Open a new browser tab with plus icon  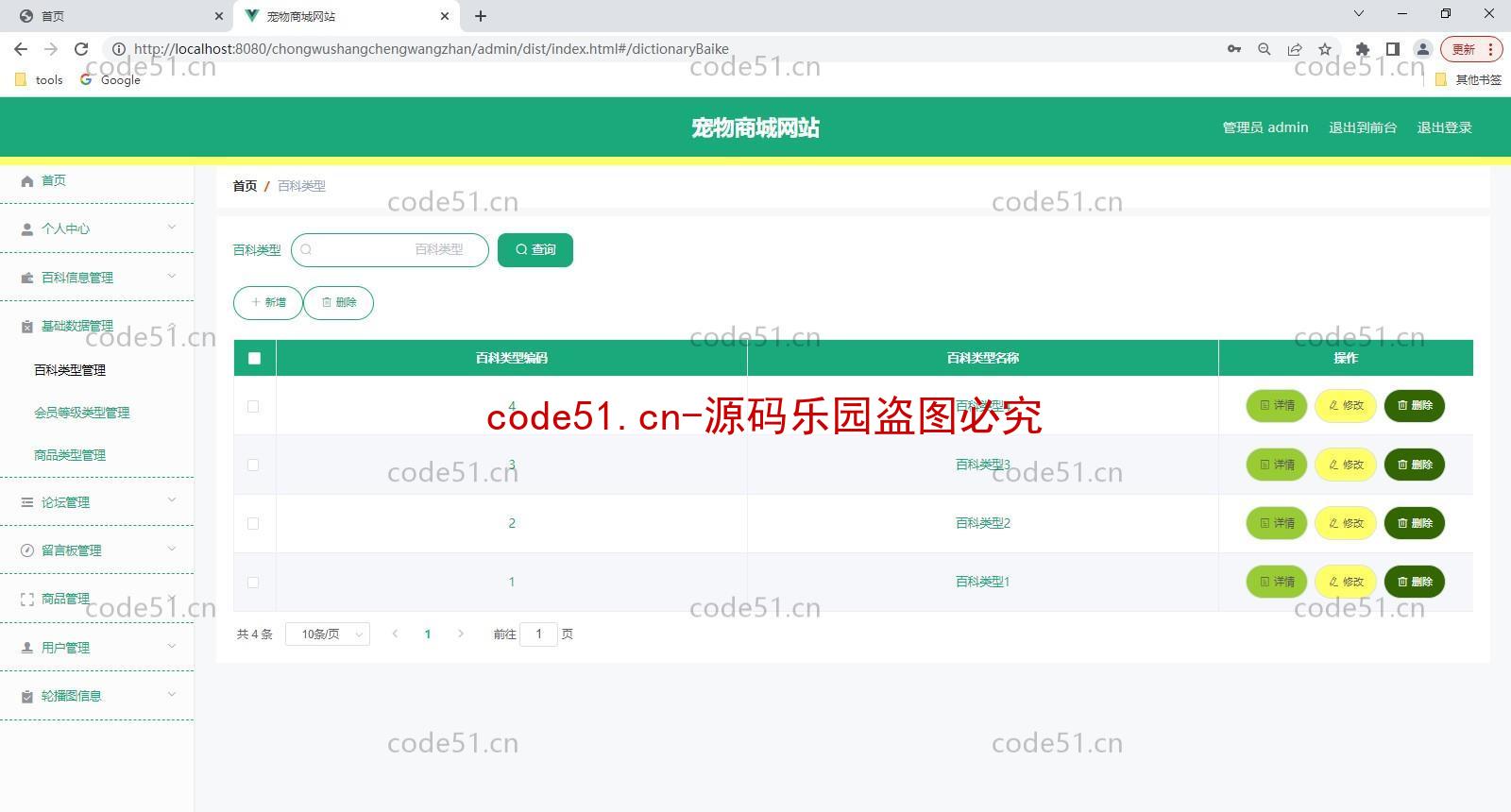[481, 16]
